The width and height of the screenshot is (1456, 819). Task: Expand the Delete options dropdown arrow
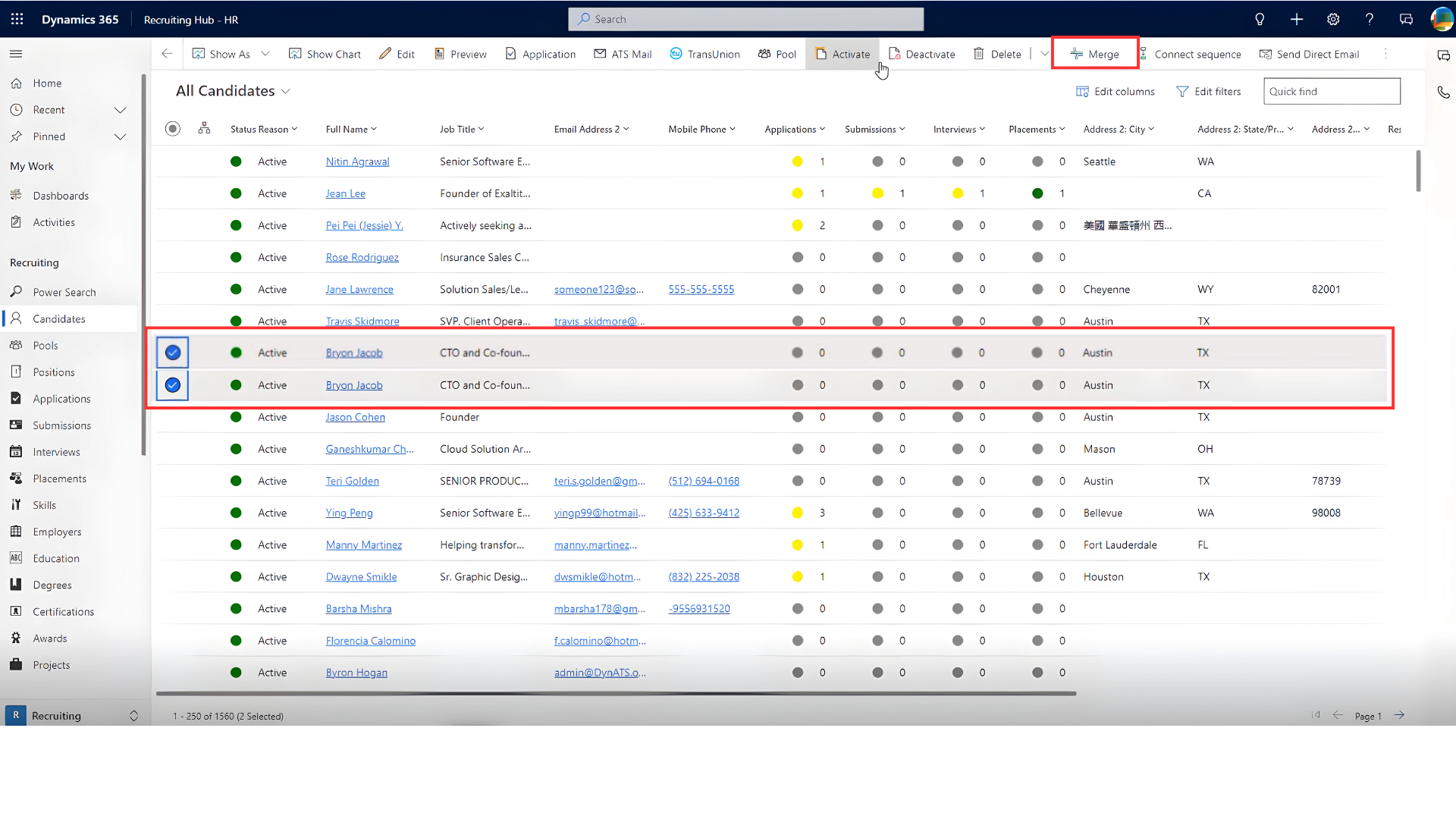(1044, 54)
